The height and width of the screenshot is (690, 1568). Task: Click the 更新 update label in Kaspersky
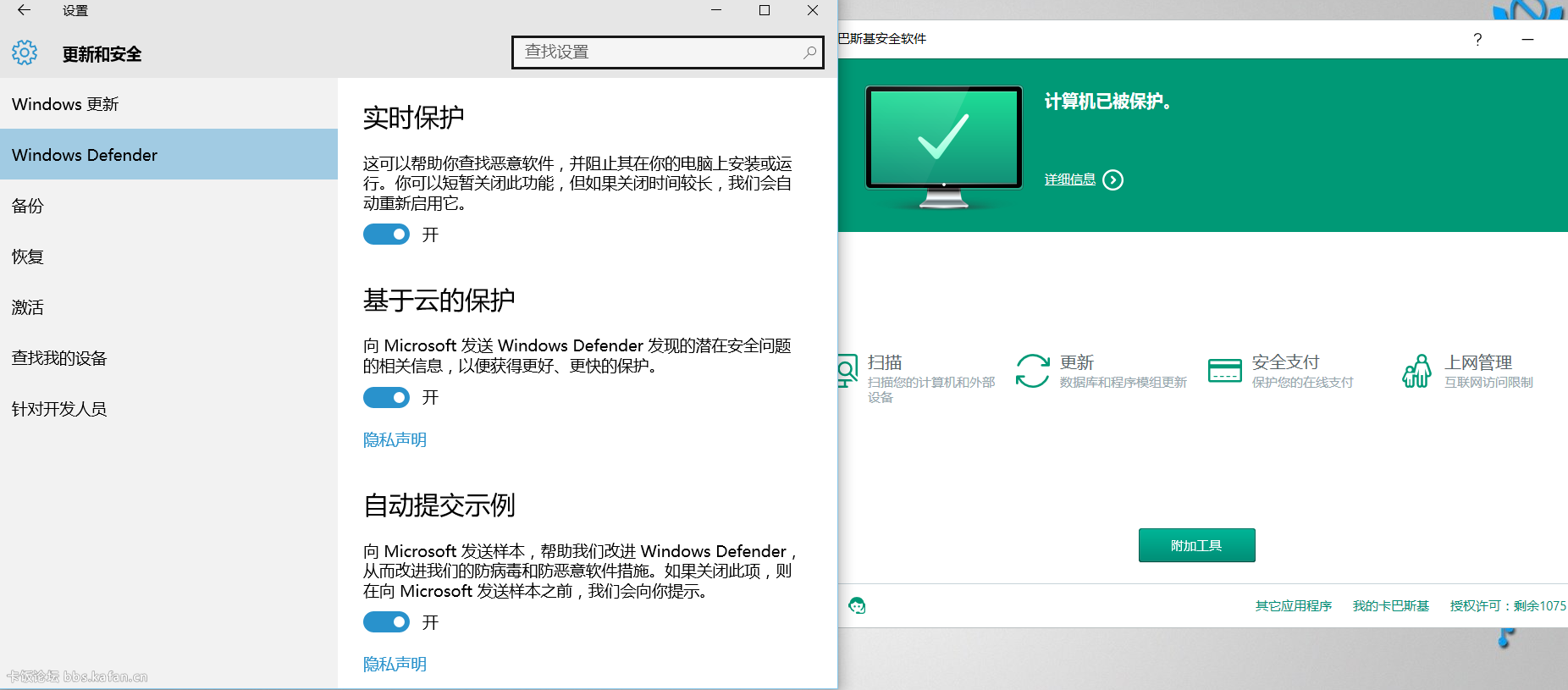(1077, 362)
